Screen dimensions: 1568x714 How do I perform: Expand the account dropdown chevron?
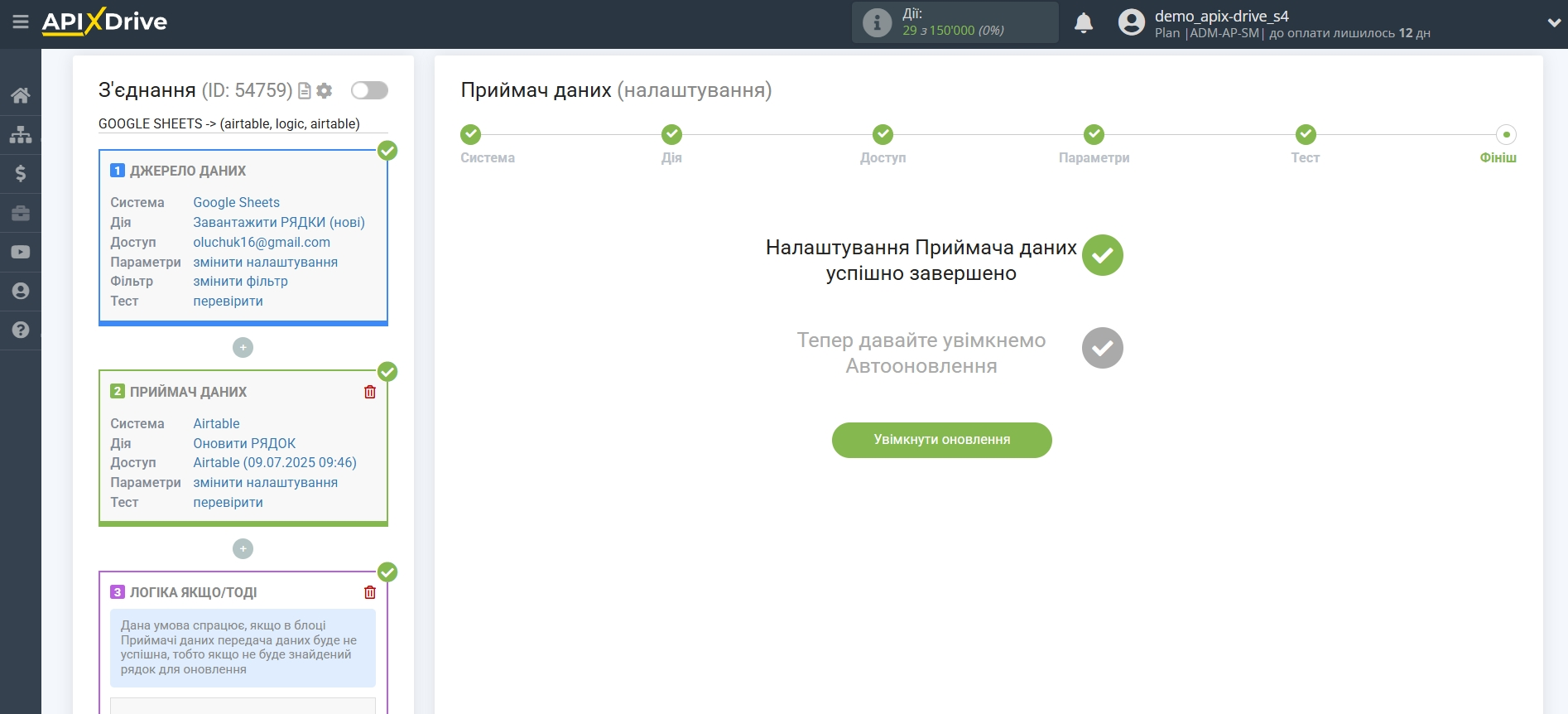coord(1554,23)
